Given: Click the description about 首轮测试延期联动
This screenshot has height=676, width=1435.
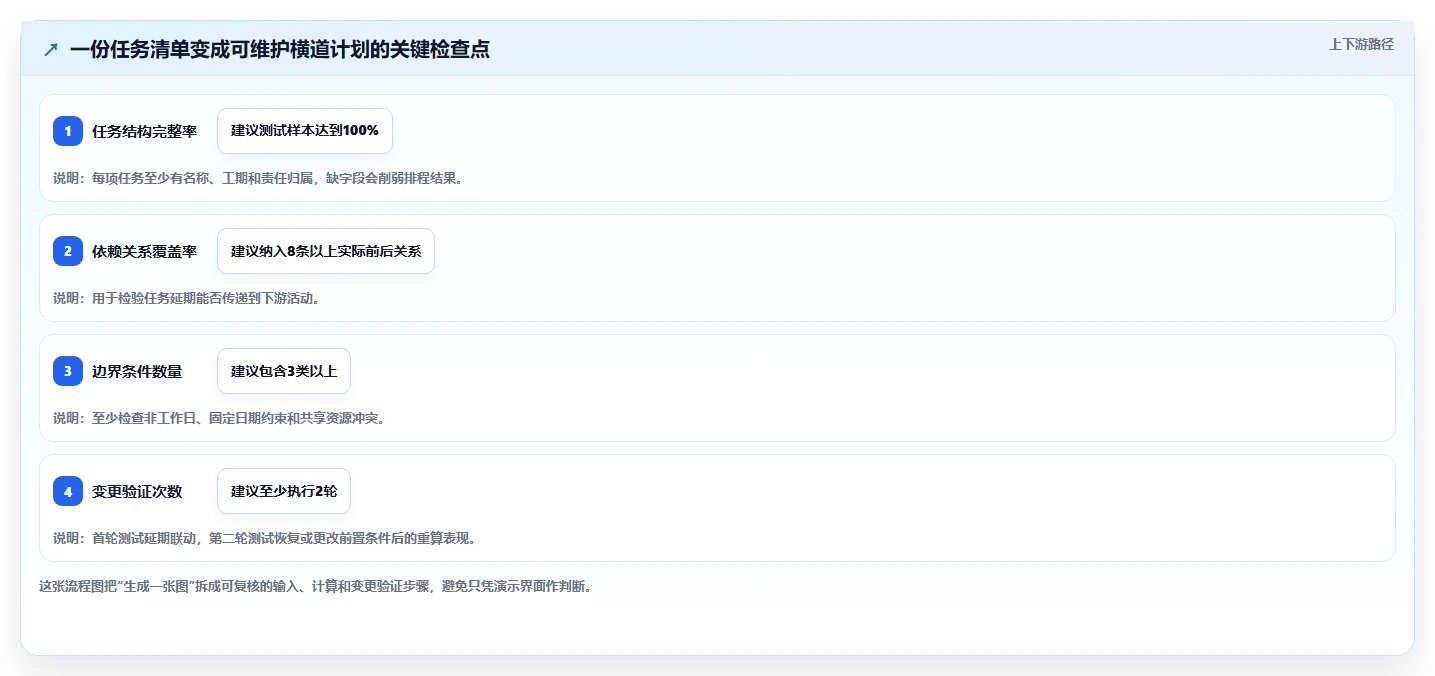Looking at the screenshot, I should 264,538.
